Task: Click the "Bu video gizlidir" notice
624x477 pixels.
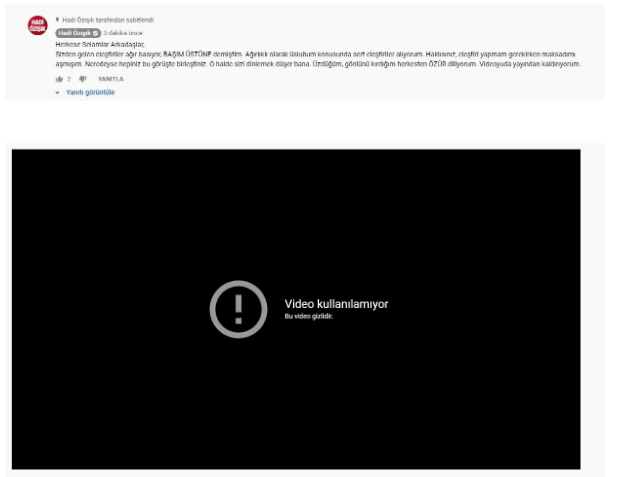Action: (308, 316)
